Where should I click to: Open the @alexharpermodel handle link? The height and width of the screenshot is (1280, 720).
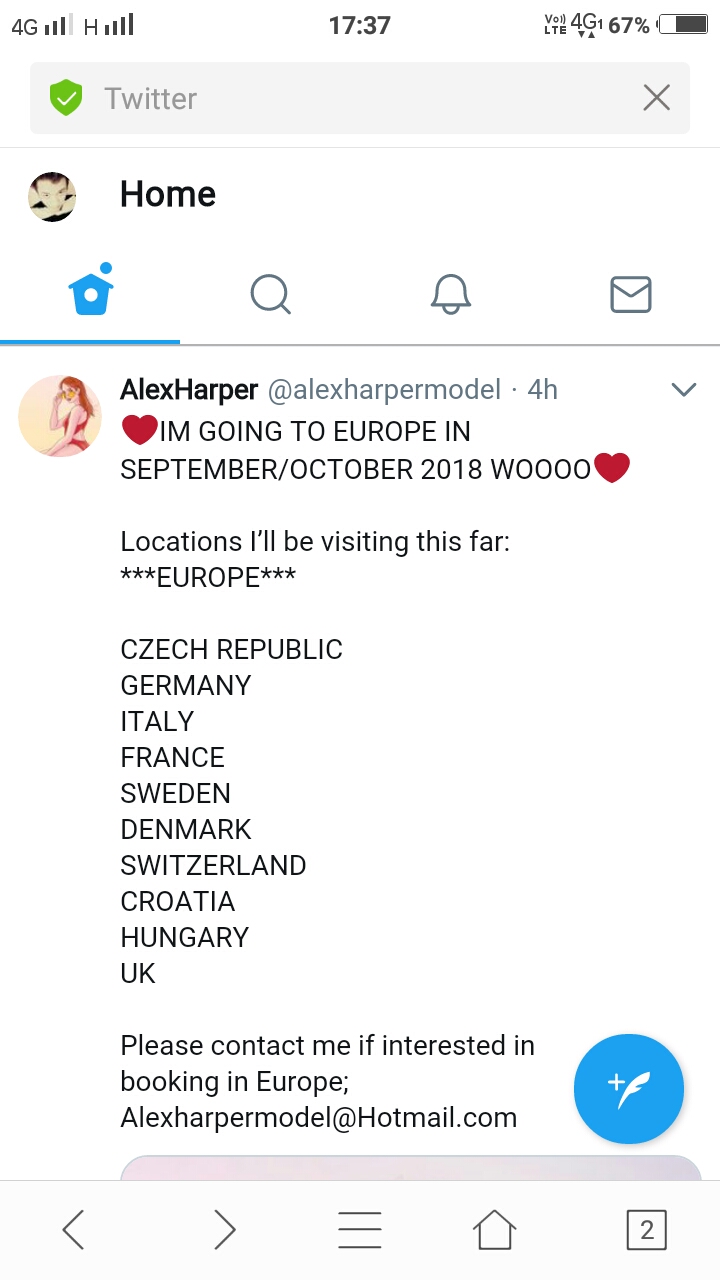tap(383, 390)
